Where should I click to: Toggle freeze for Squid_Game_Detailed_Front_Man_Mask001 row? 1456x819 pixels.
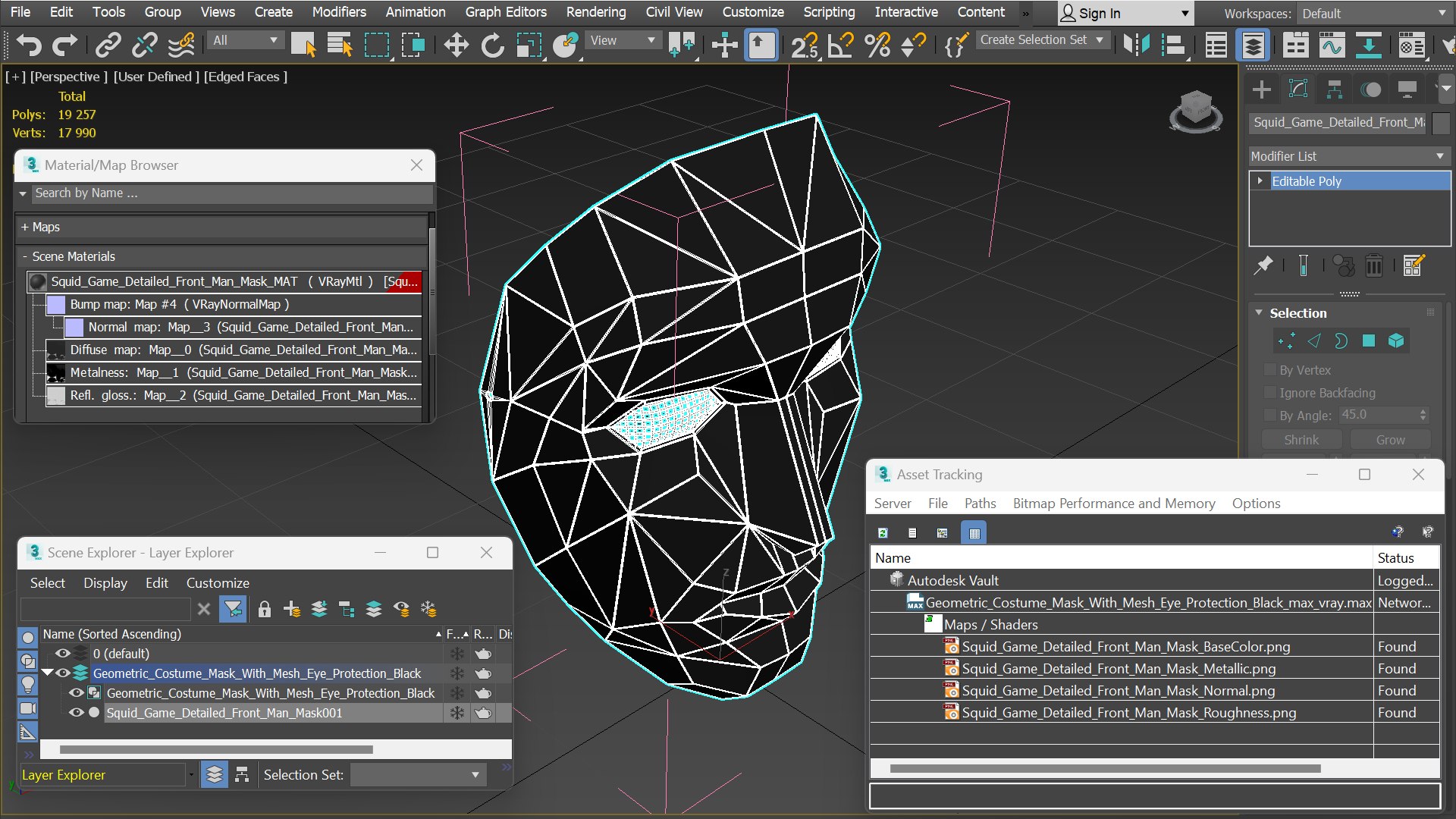(x=457, y=712)
